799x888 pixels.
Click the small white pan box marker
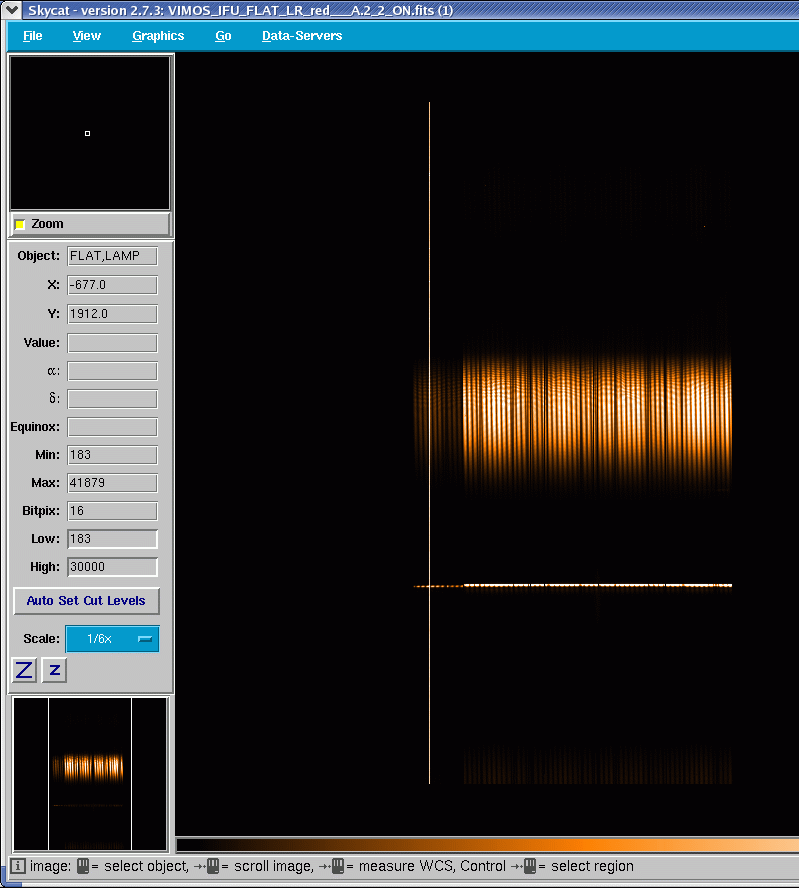(x=87, y=133)
